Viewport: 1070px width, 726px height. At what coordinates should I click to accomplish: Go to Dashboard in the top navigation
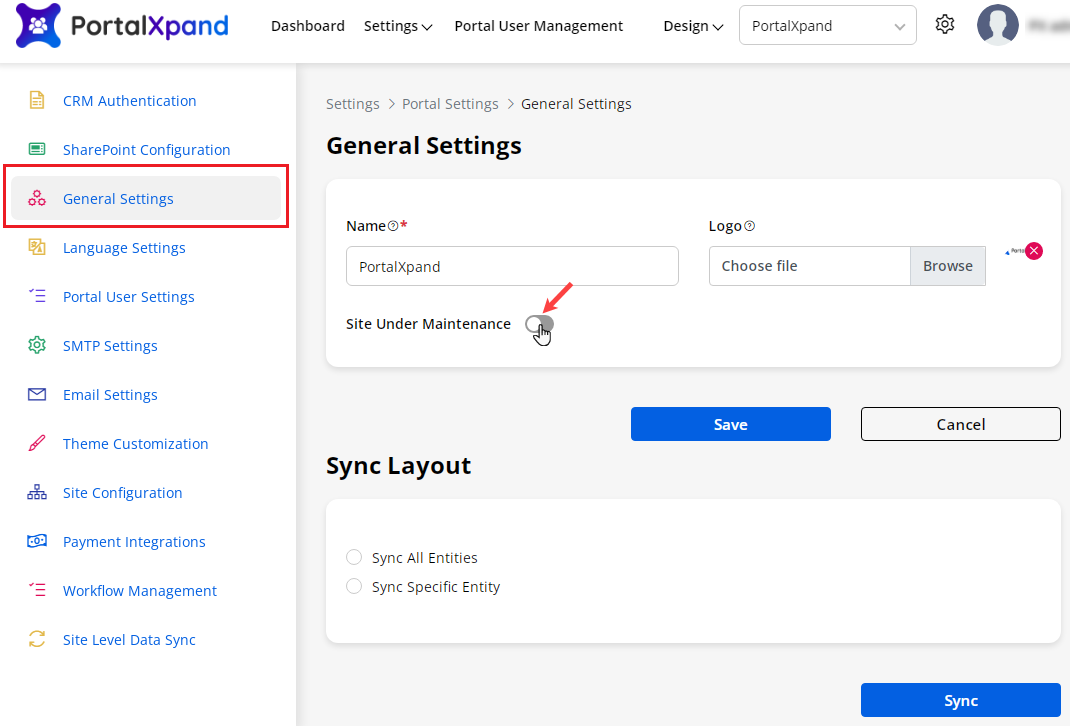point(308,26)
